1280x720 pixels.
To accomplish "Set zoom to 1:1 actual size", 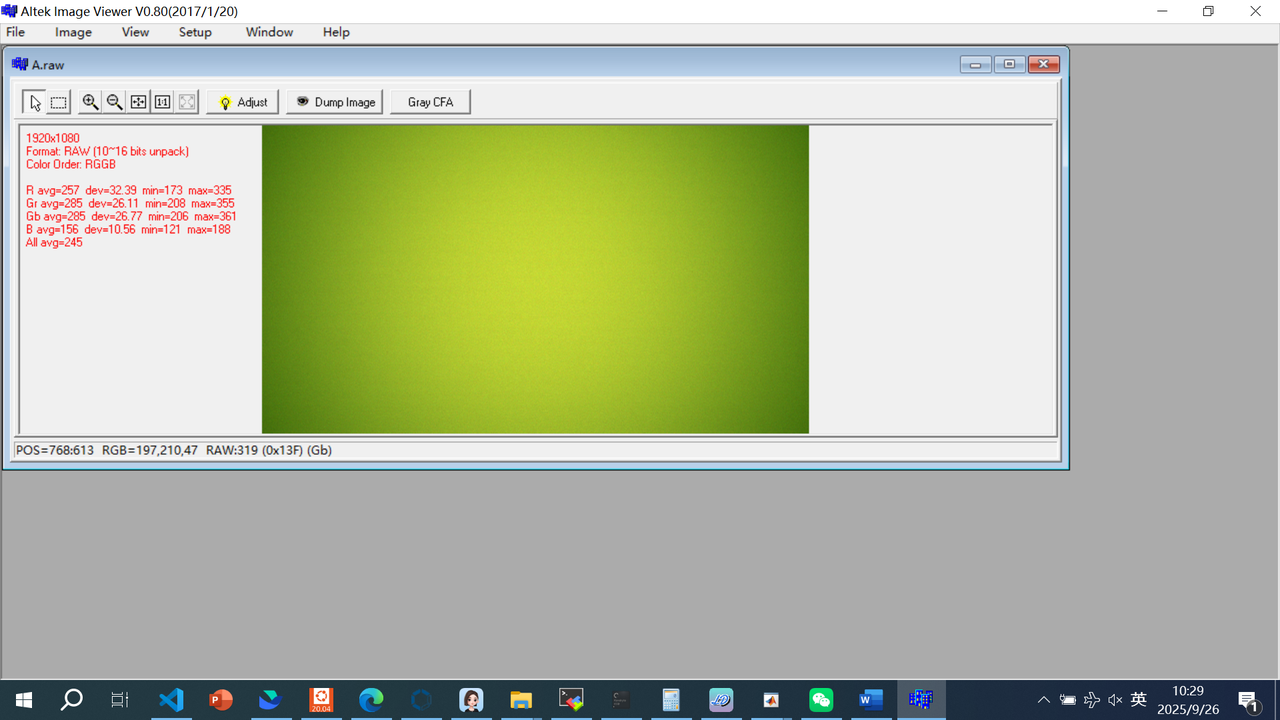I will click(162, 102).
